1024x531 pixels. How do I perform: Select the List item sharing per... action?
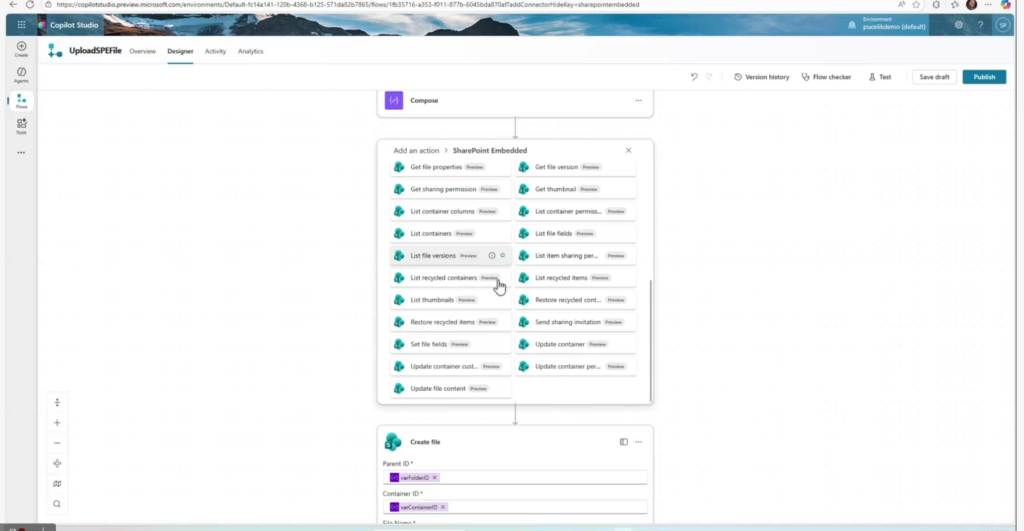tap(575, 255)
